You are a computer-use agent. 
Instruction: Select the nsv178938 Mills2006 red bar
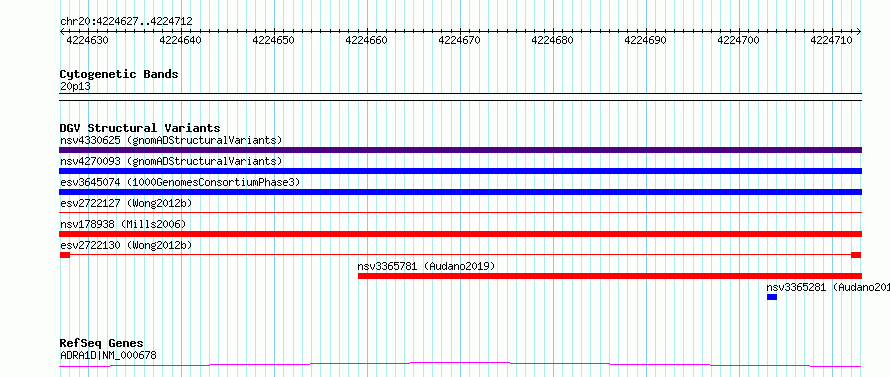pos(460,234)
